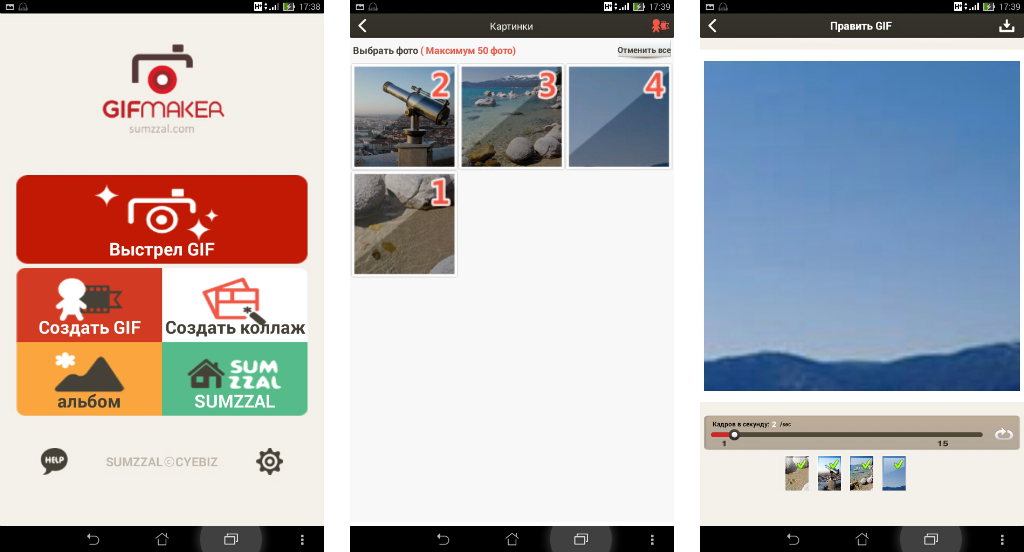Go back from the Картинки screen
Viewport: 1024px width, 552px height.
363,26
